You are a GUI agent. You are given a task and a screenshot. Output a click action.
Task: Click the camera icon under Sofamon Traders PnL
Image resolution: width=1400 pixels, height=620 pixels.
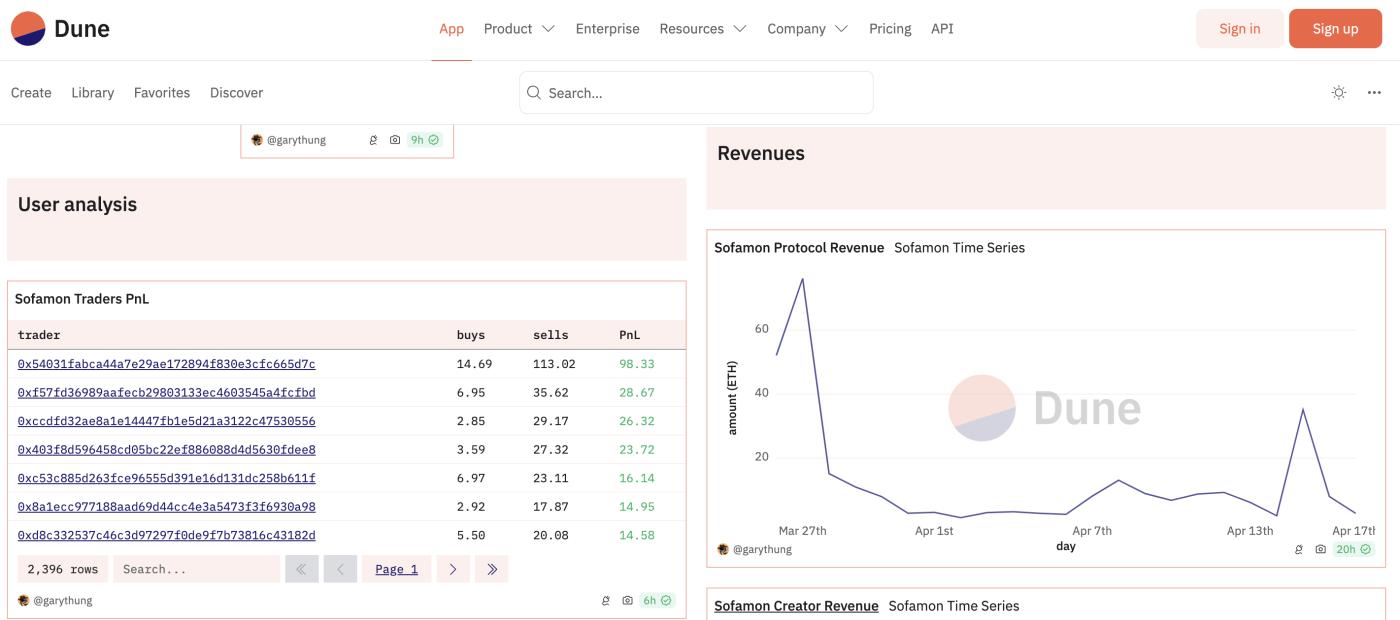[627, 601]
